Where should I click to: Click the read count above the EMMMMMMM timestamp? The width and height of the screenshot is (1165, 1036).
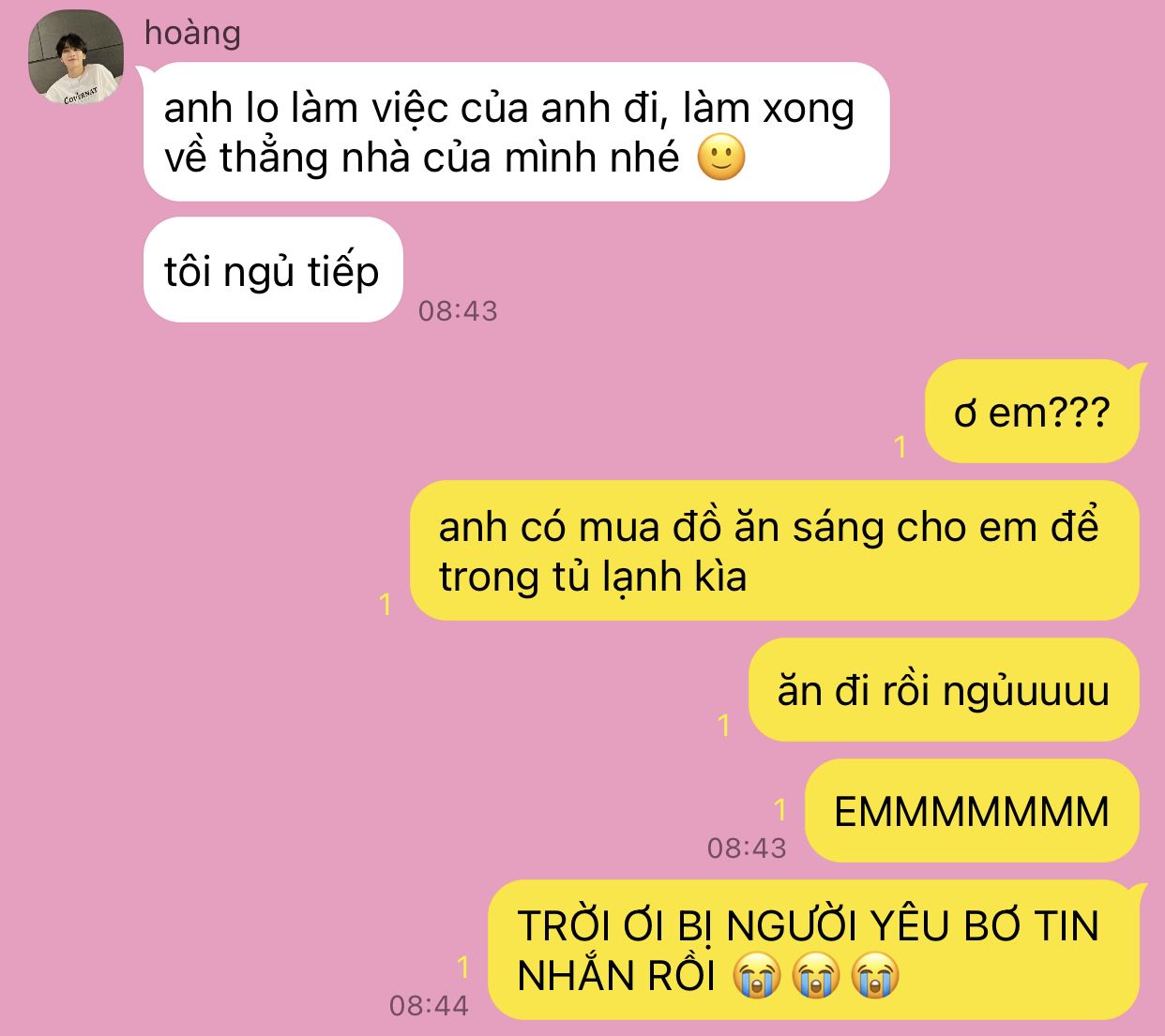[x=779, y=809]
